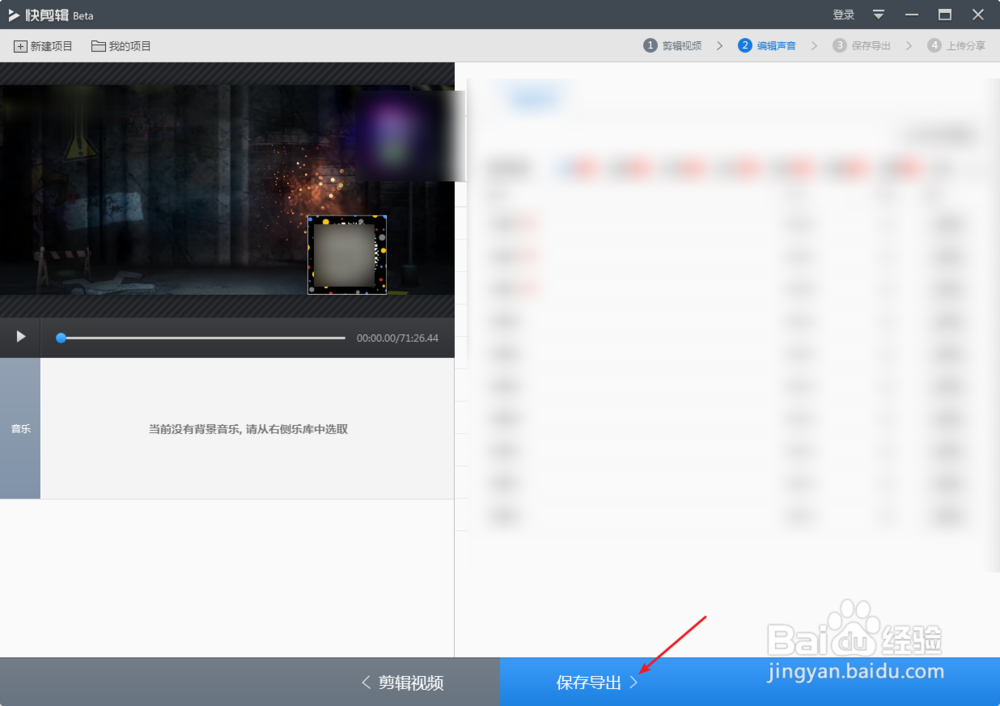Click the playback time 00:00.00/71:26.44
1000x706 pixels.
[x=397, y=338]
